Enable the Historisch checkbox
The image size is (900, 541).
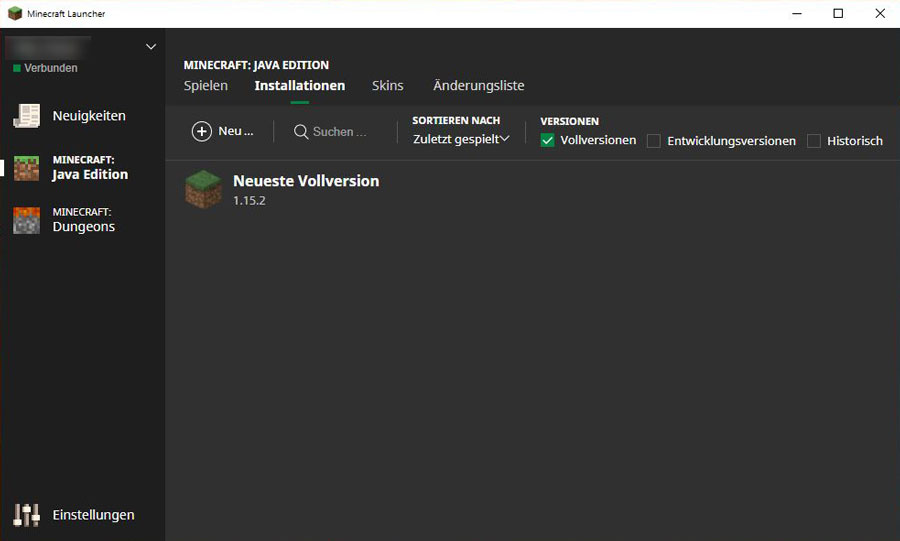pos(814,141)
